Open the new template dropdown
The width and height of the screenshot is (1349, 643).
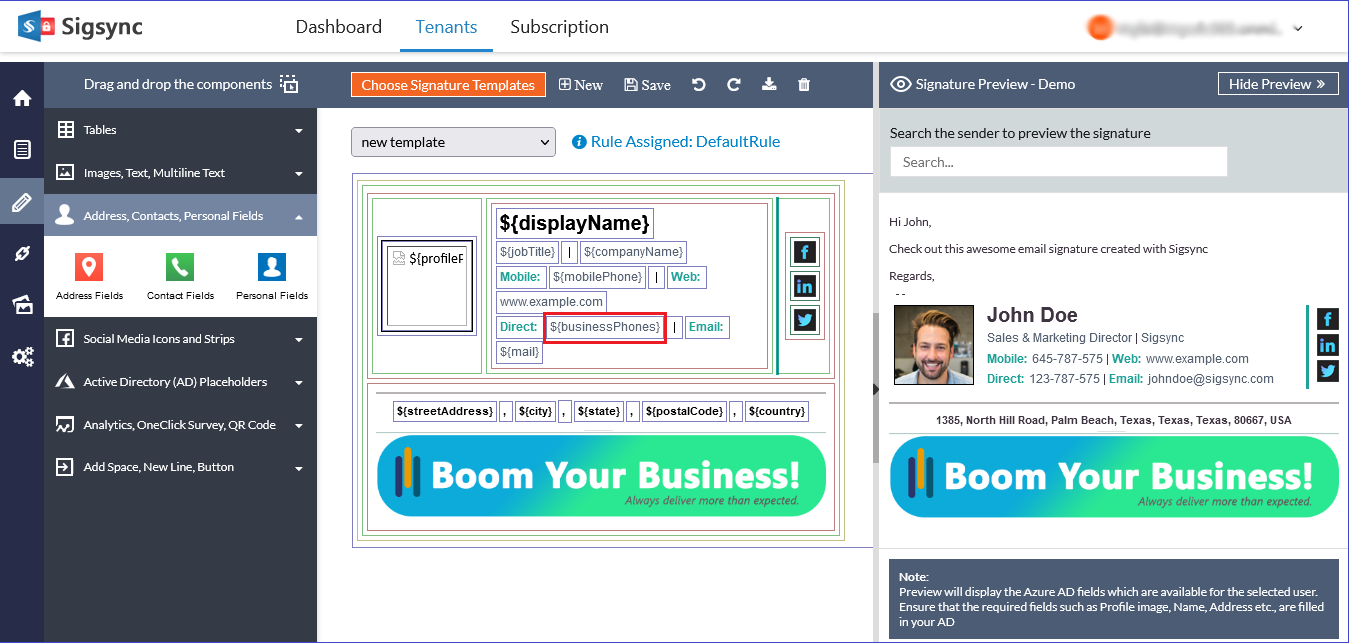point(453,142)
